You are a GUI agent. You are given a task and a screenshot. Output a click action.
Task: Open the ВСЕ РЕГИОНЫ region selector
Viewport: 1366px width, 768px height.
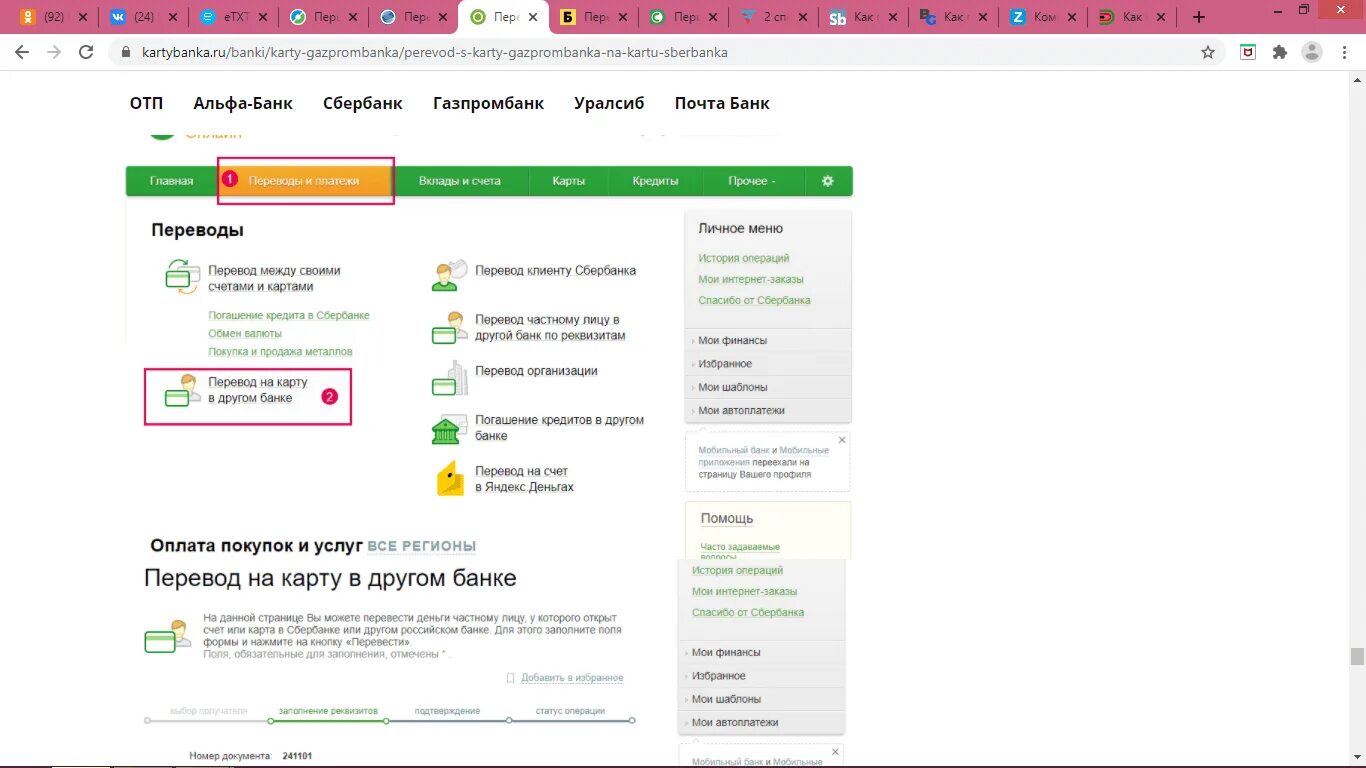pyautogui.click(x=421, y=546)
